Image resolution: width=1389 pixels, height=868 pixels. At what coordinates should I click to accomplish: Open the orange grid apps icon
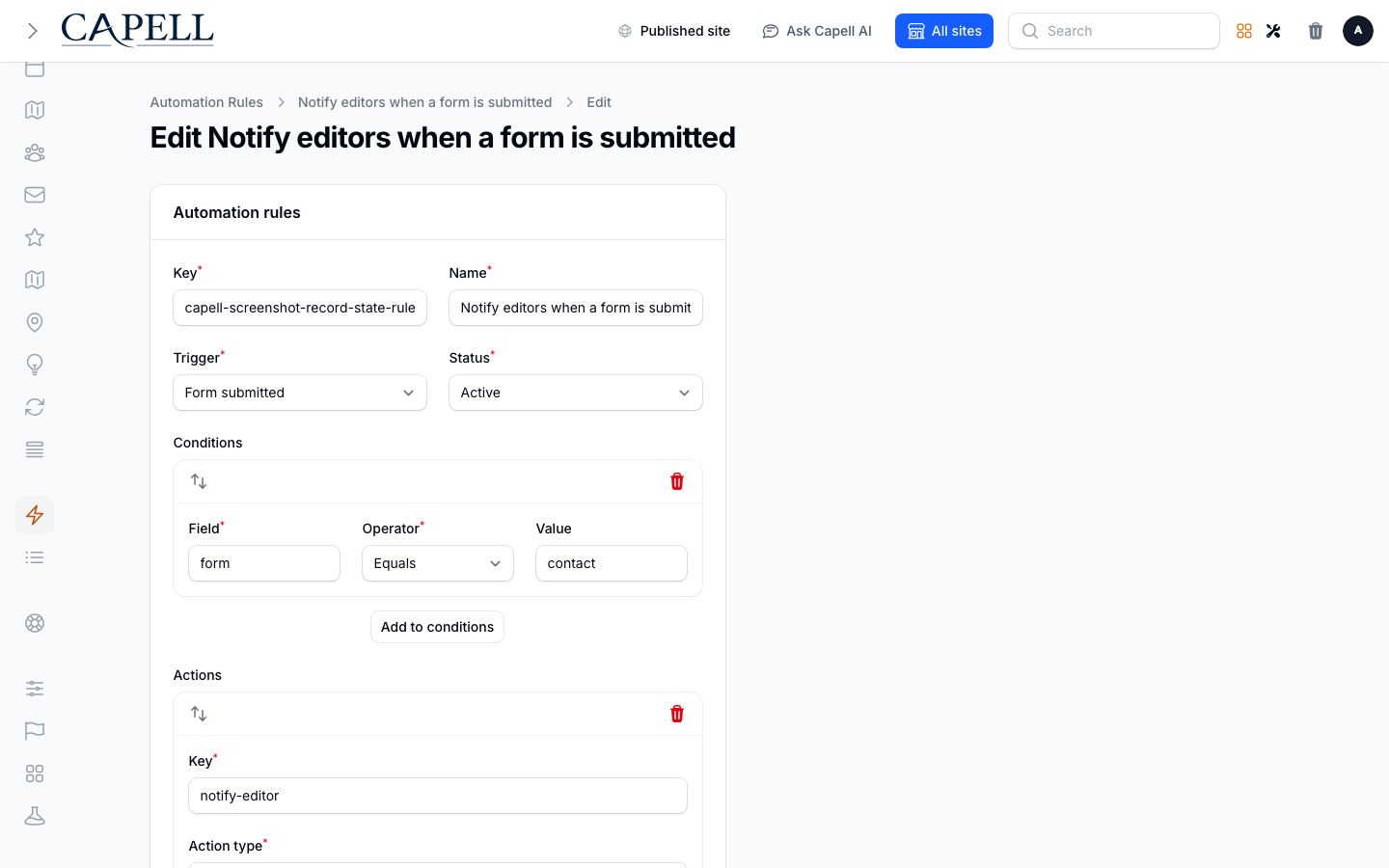pos(1244,31)
